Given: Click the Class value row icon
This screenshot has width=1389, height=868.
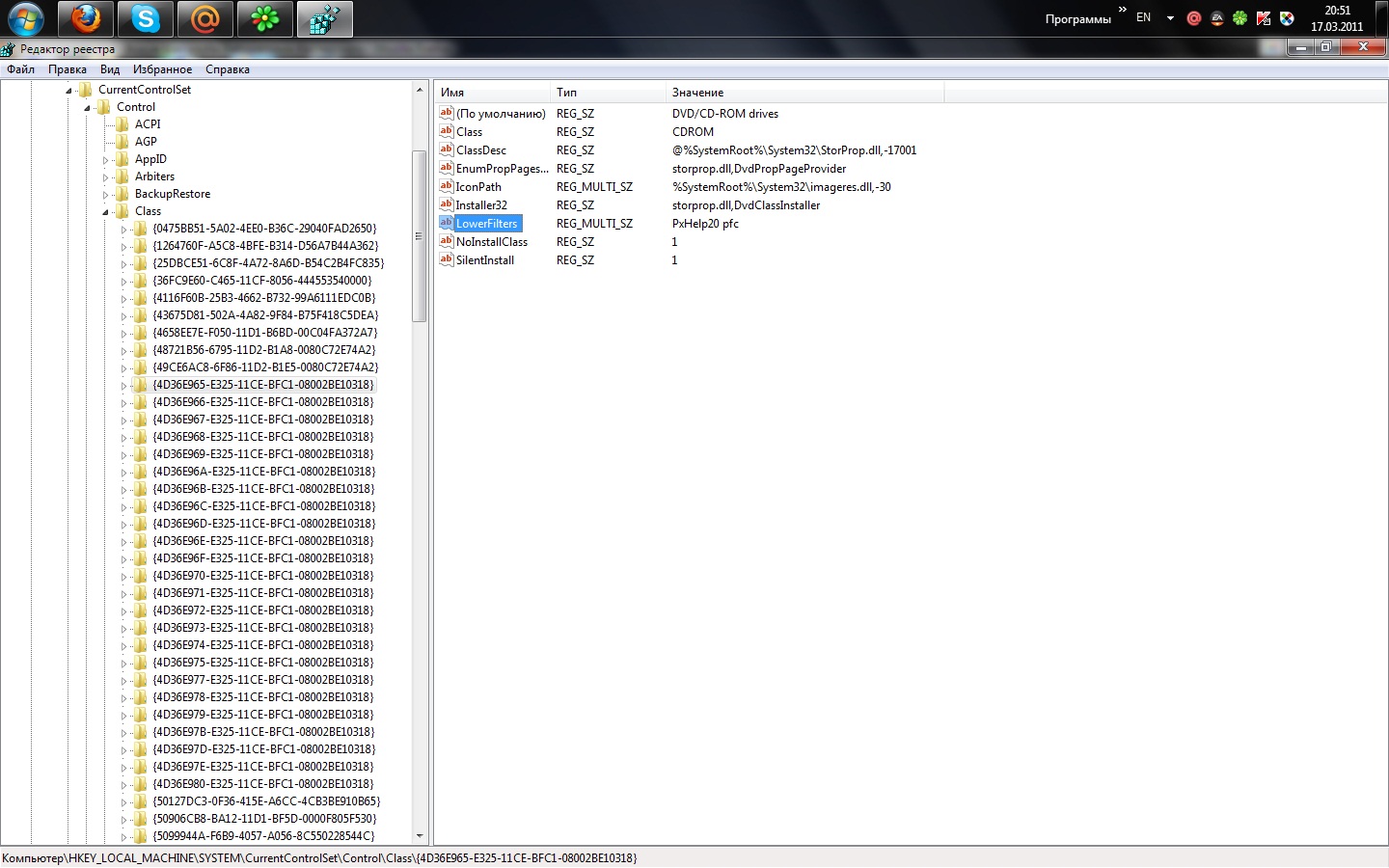Looking at the screenshot, I should (x=446, y=131).
